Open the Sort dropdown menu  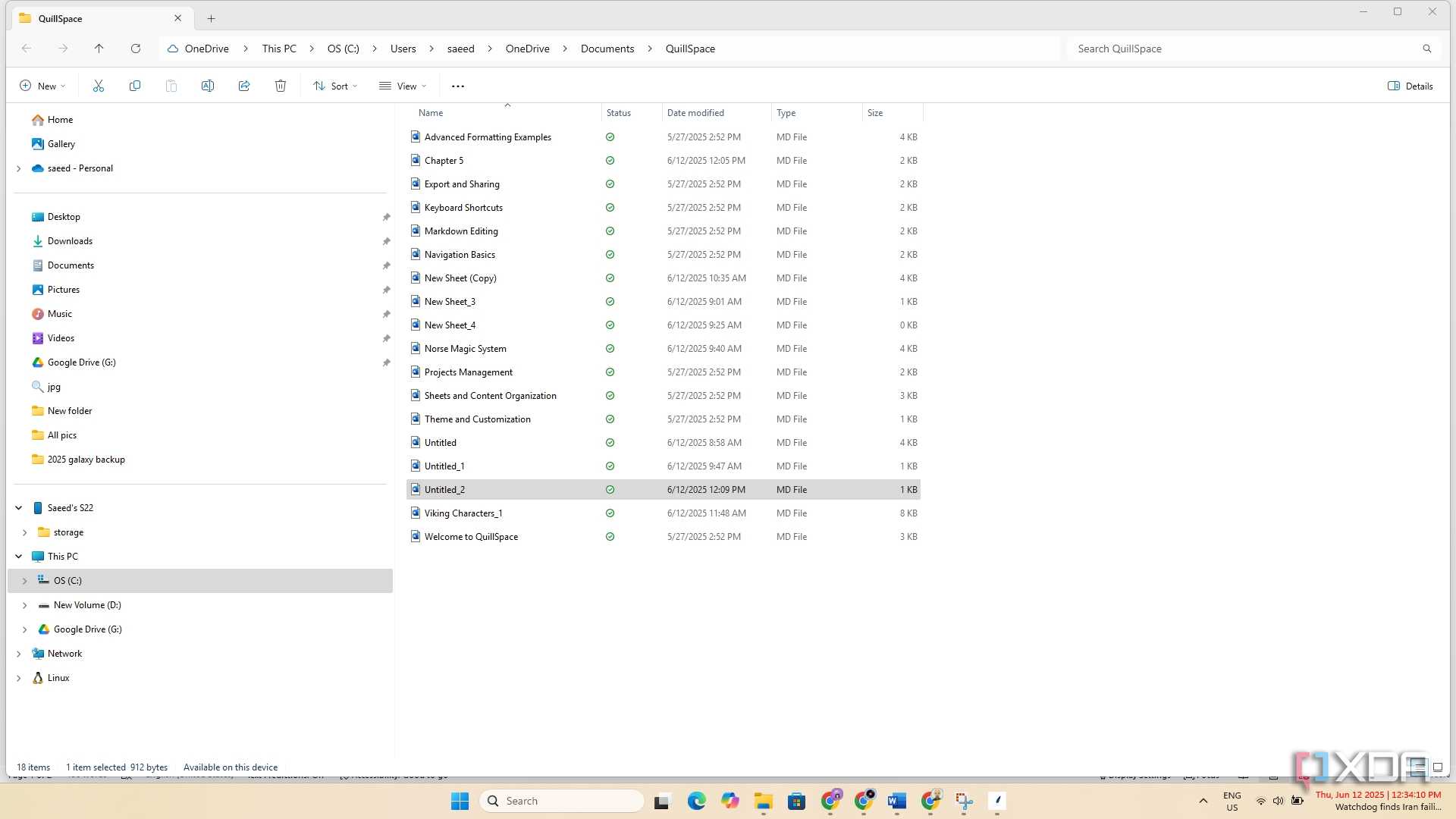tap(335, 86)
